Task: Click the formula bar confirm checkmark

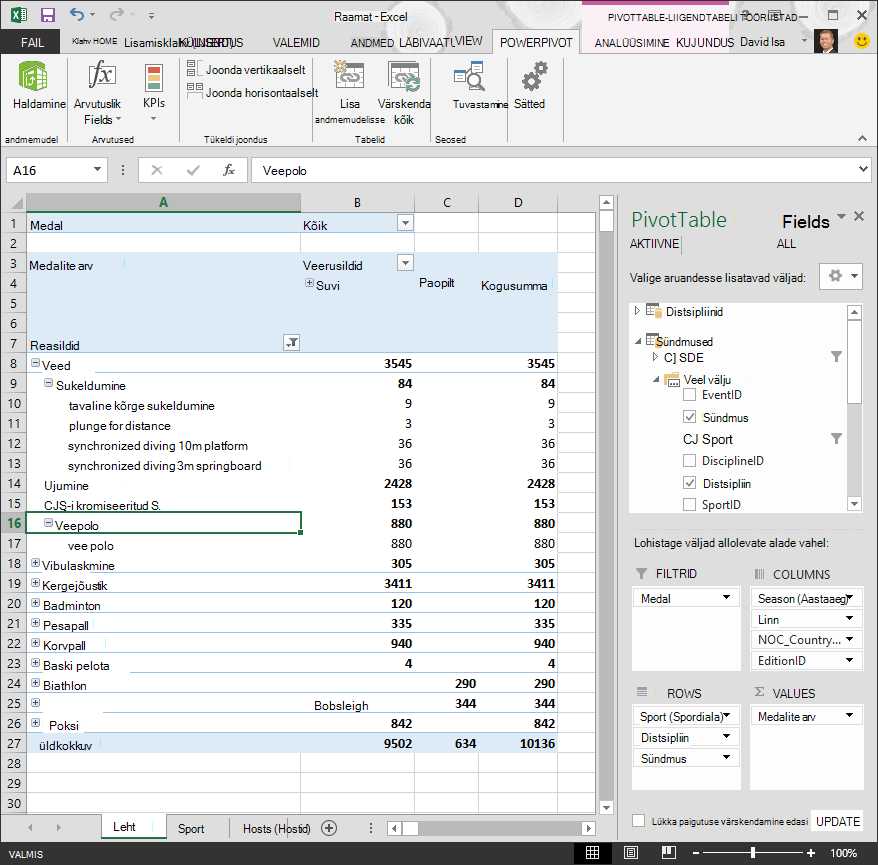Action: point(193,170)
